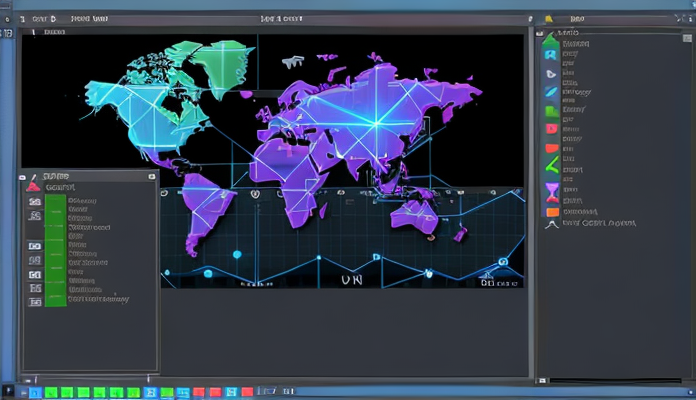Select the centered title tab above the map
This screenshot has width=696, height=400.
(281, 18)
